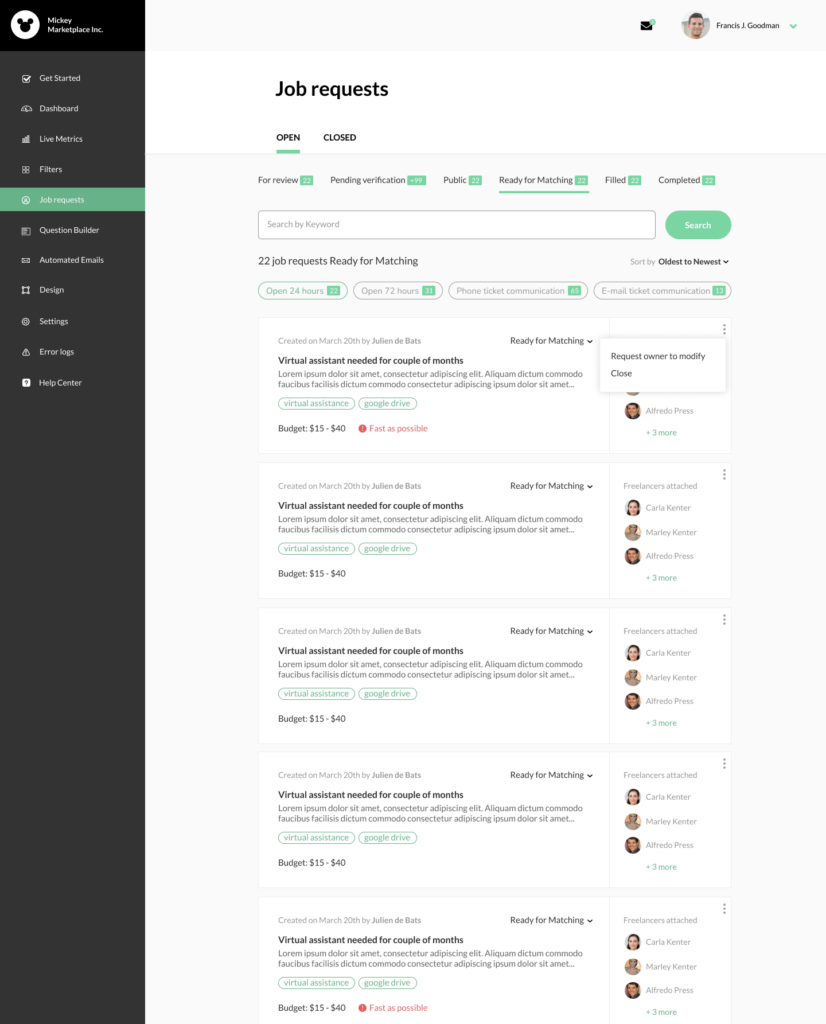
Task: Click the Search by Keyword field
Action: pyautogui.click(x=456, y=225)
